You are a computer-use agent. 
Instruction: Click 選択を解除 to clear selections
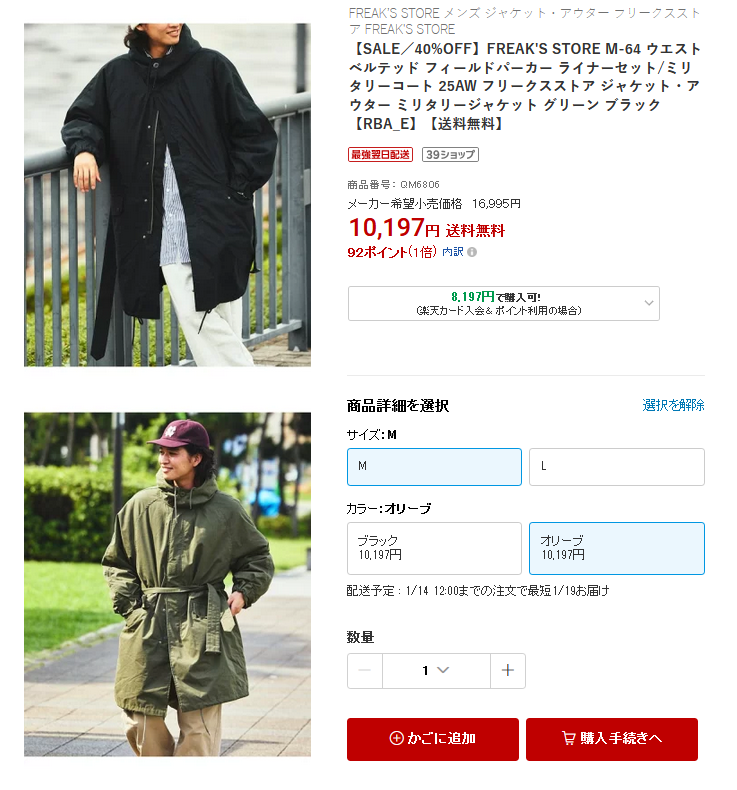(x=673, y=405)
